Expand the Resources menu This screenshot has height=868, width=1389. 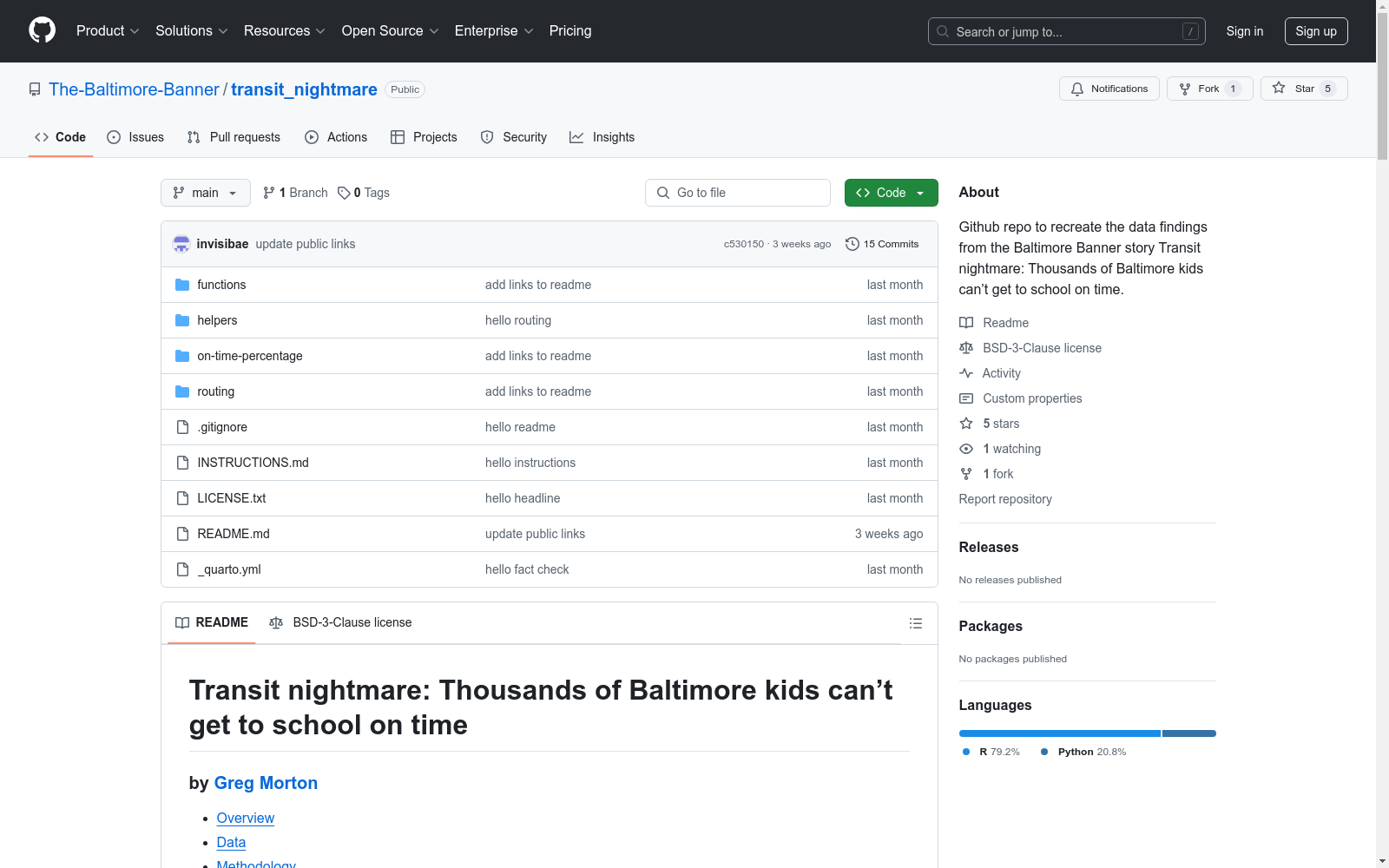(284, 30)
